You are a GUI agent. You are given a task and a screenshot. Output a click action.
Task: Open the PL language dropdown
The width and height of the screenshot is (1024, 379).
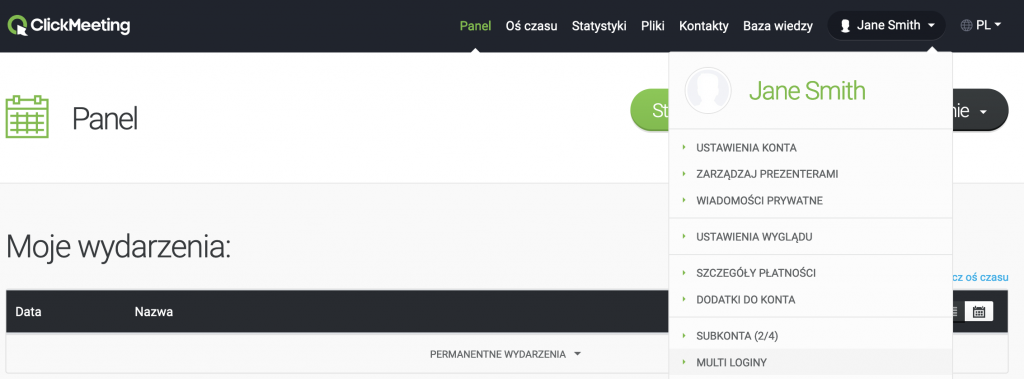click(x=982, y=26)
